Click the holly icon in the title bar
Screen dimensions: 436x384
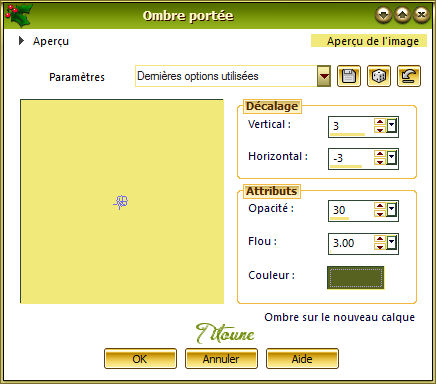(x=18, y=15)
